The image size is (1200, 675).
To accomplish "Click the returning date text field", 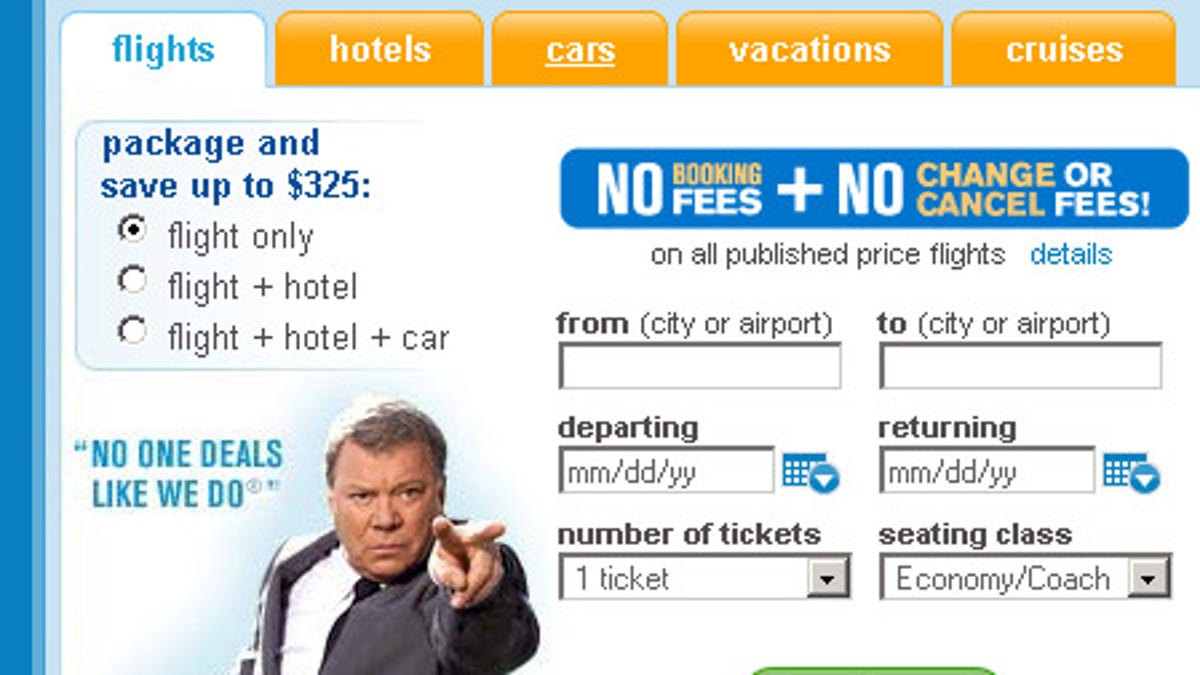I will pos(987,471).
